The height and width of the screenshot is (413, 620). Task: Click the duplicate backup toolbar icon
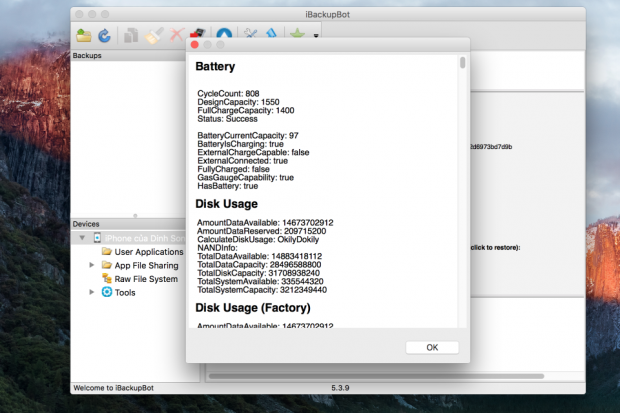tap(131, 35)
